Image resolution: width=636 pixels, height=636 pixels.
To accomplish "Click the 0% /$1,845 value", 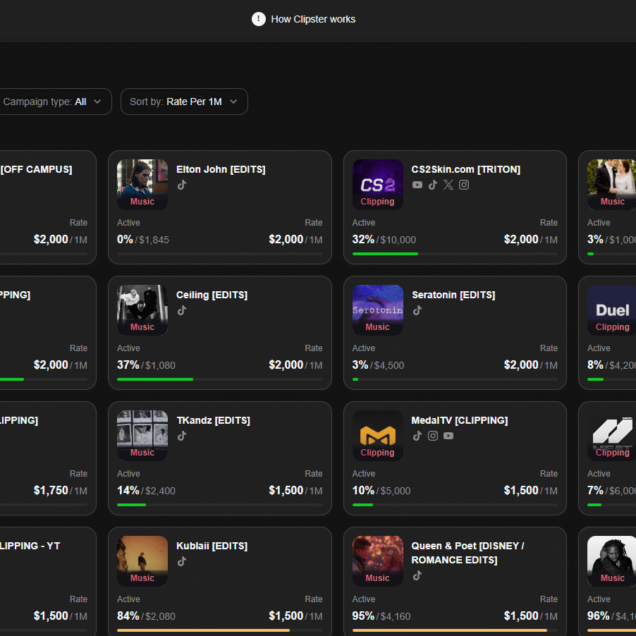I will [x=143, y=239].
